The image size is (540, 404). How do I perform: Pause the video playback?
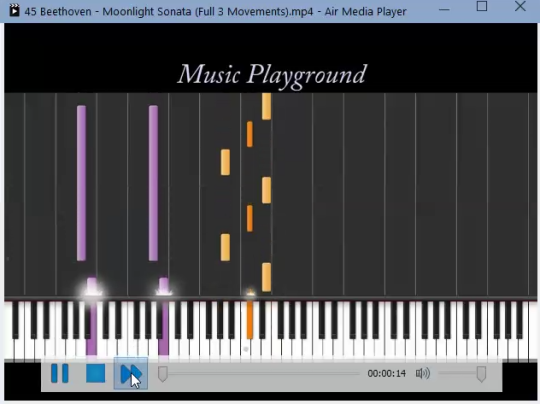pos(60,373)
